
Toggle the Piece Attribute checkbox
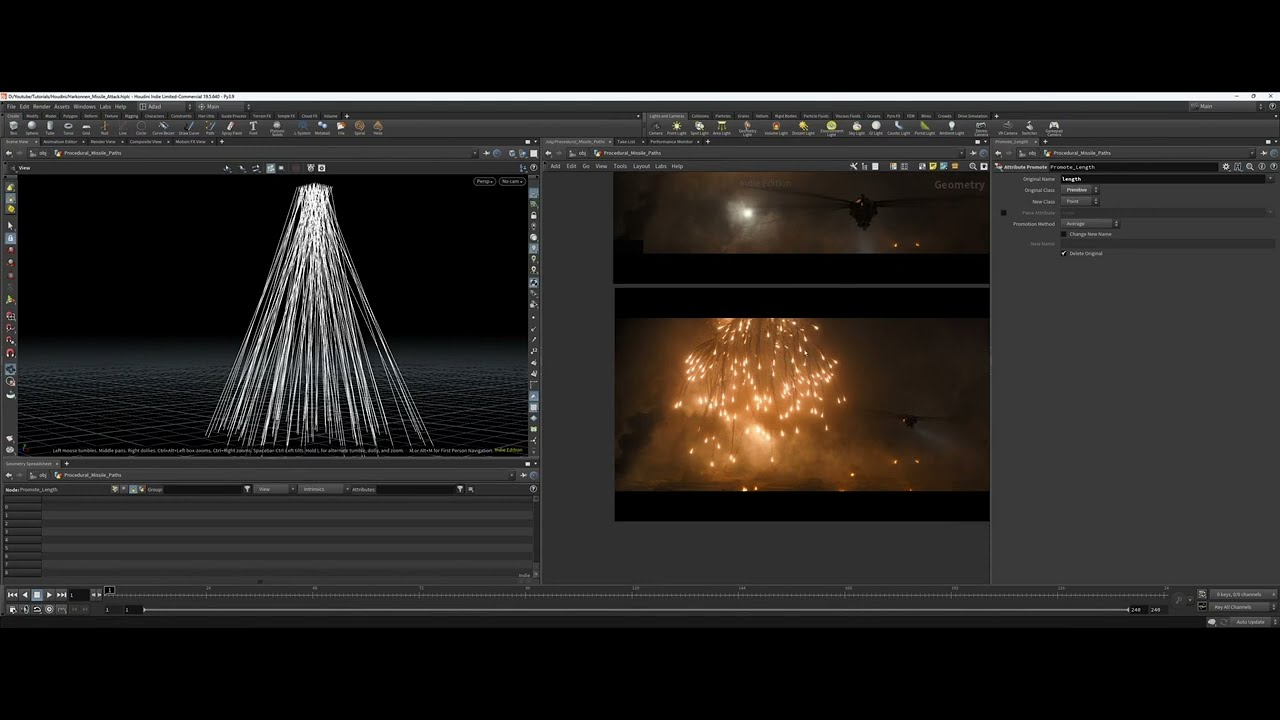tap(1004, 212)
